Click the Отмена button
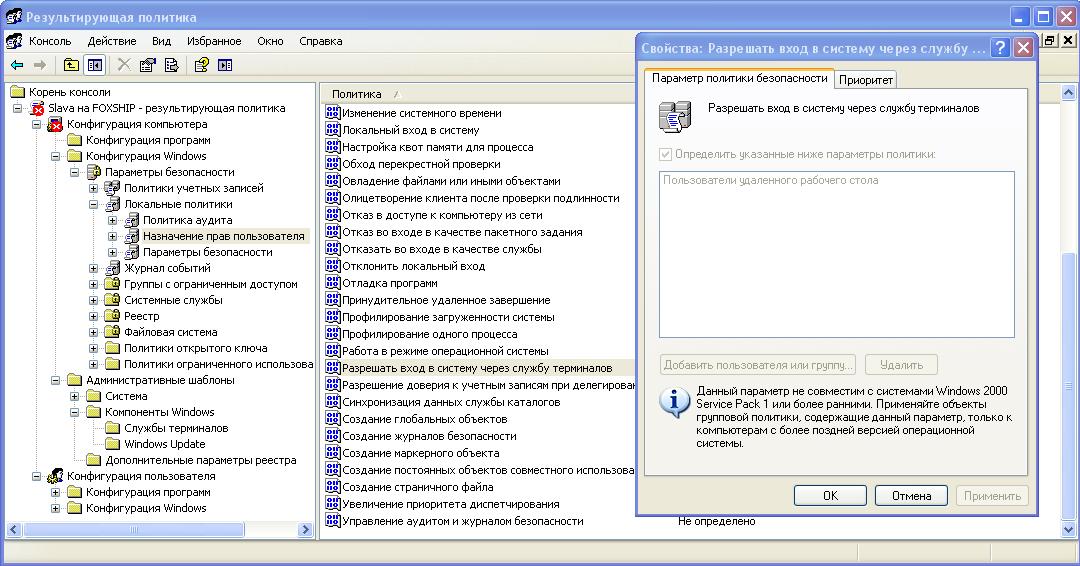 click(x=911, y=496)
